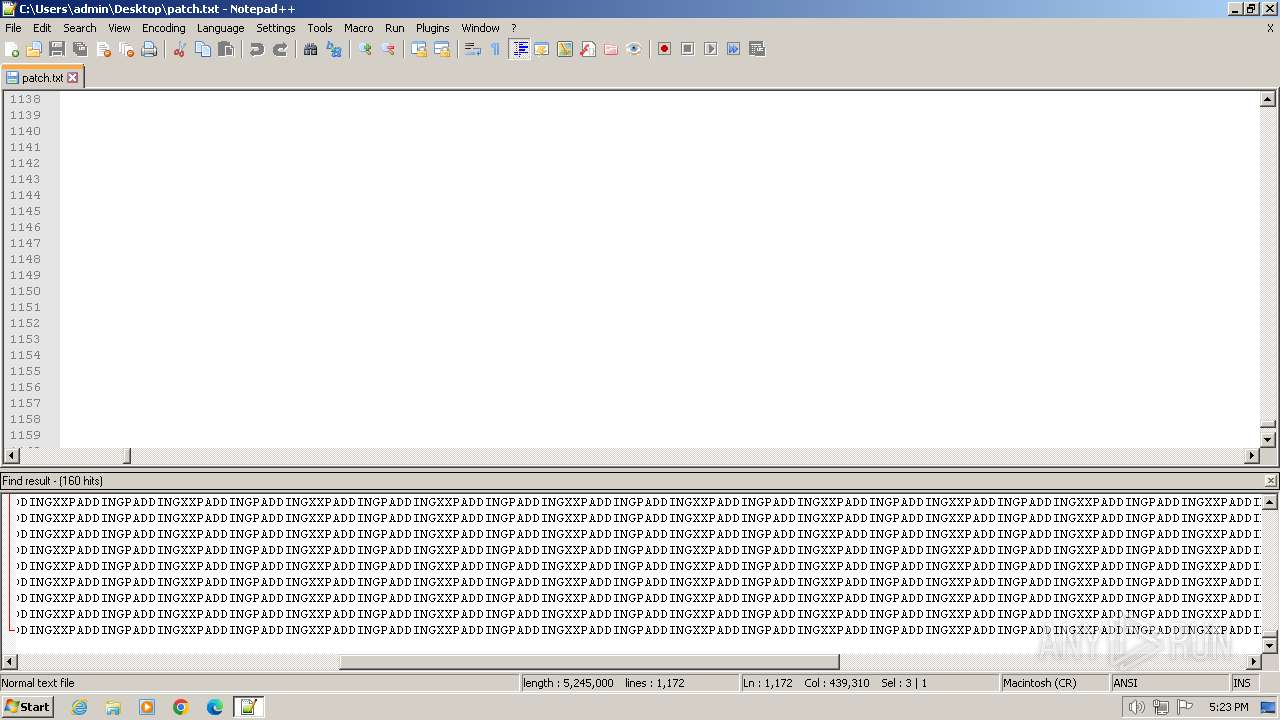Toggle the INS status bar indicator

tap(1242, 683)
